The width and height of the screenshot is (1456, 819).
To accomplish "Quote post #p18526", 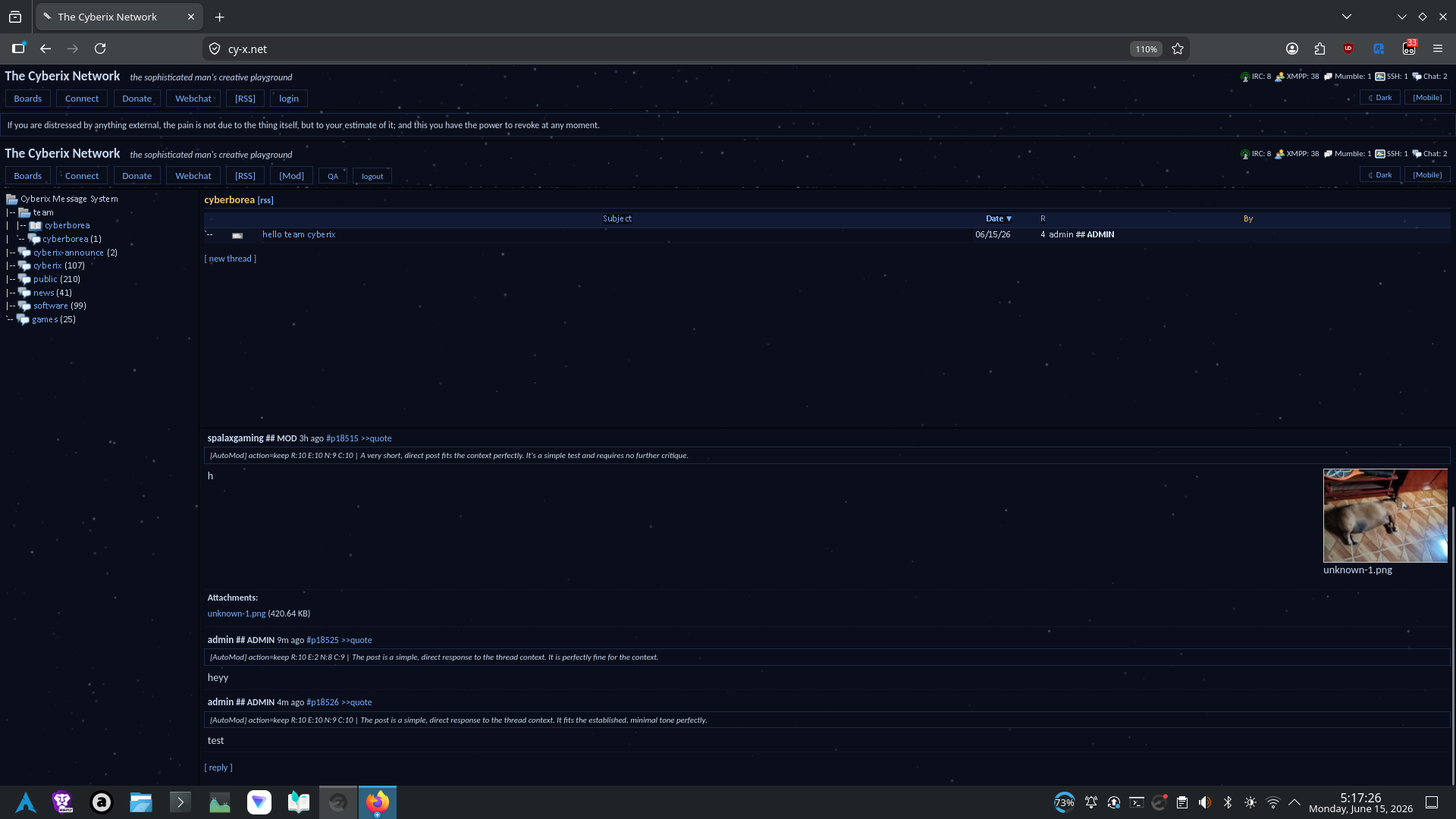I will [356, 702].
